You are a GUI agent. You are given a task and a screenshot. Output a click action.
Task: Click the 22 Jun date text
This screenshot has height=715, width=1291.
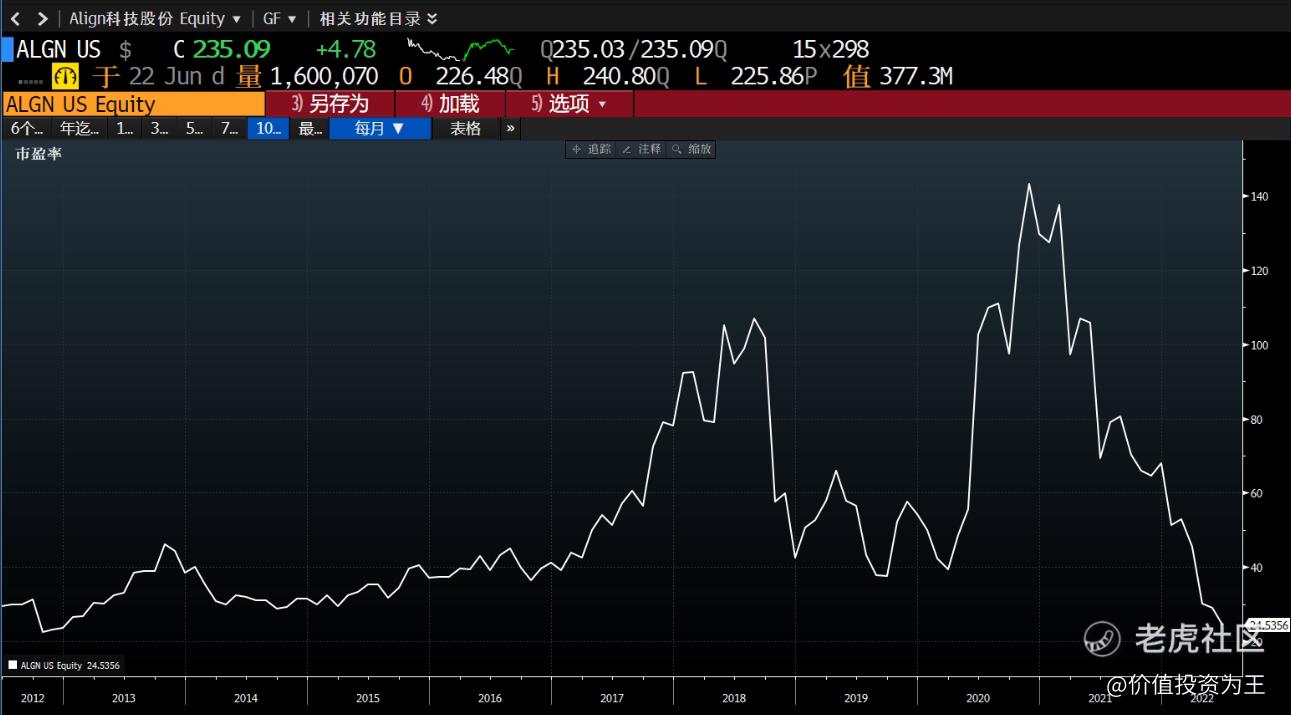coord(166,76)
